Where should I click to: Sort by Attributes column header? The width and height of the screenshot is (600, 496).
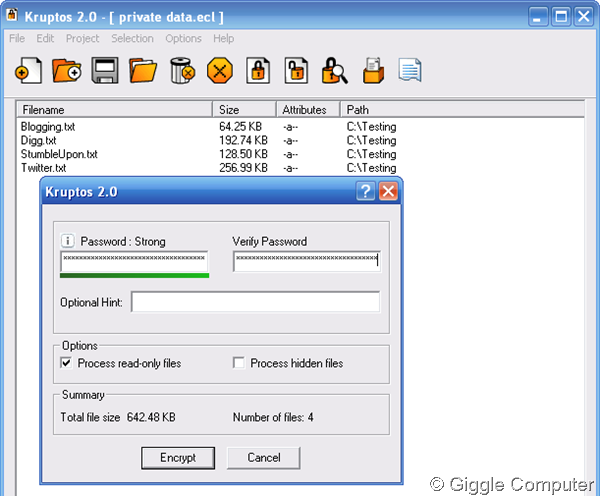(x=308, y=109)
